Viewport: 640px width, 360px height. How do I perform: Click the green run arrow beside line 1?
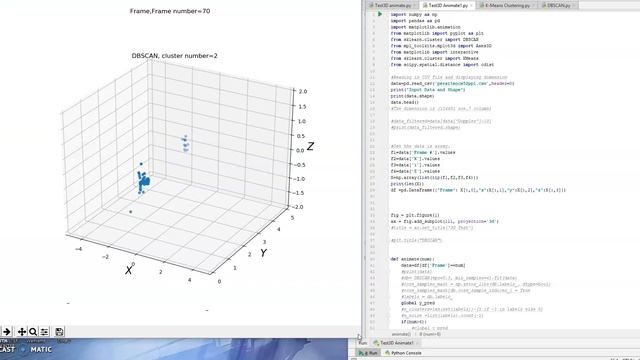tap(380, 14)
